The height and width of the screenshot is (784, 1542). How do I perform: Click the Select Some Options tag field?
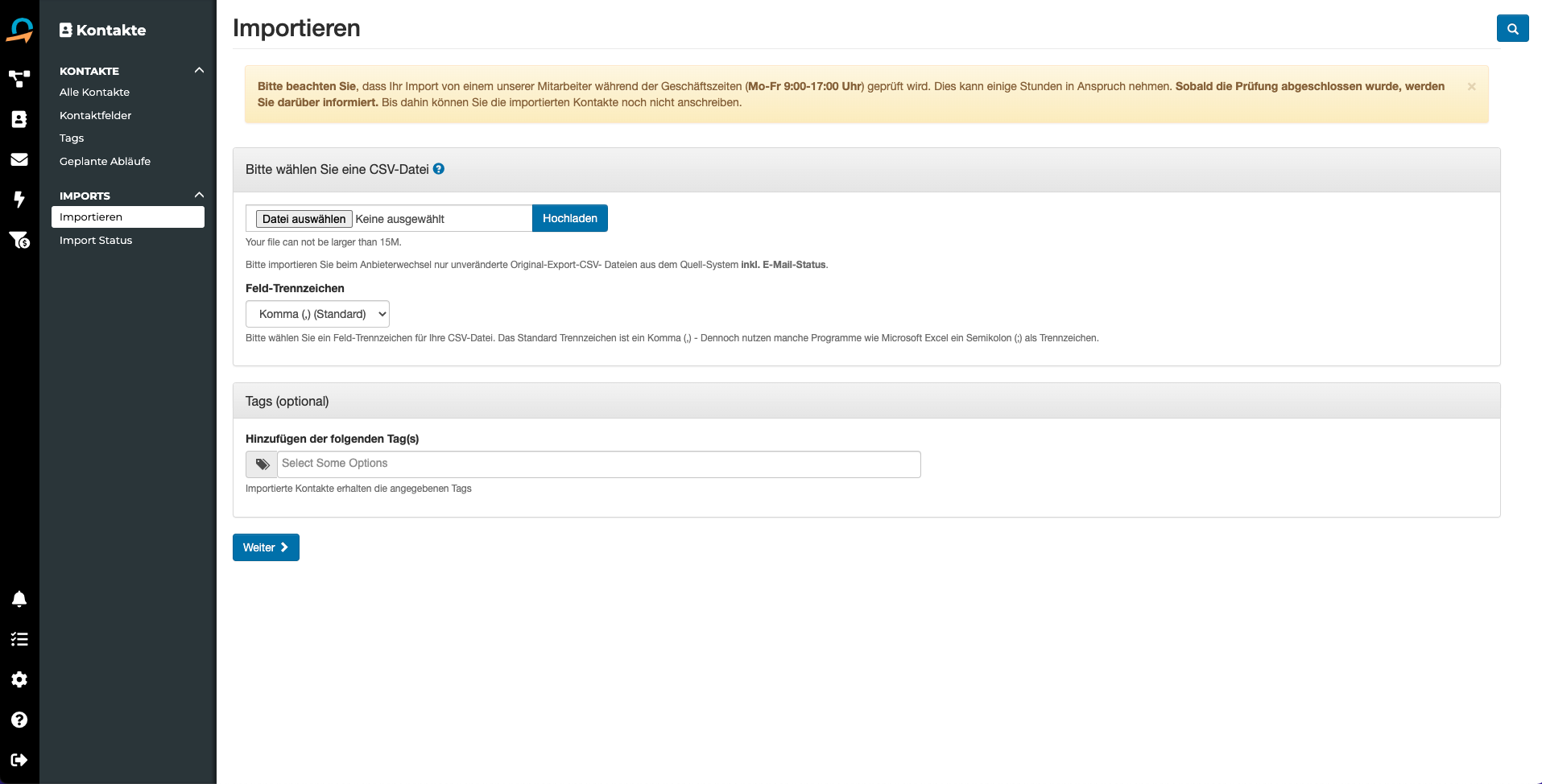[x=599, y=464]
